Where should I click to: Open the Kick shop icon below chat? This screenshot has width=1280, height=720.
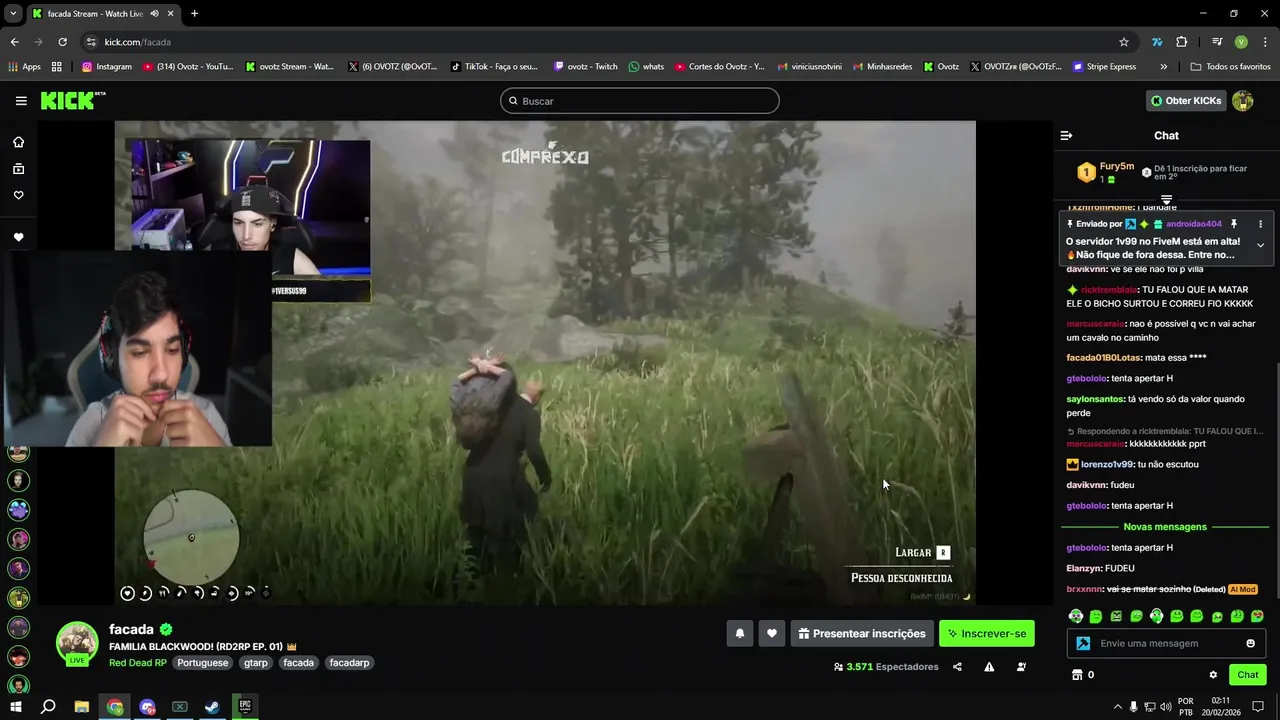pos(1077,675)
